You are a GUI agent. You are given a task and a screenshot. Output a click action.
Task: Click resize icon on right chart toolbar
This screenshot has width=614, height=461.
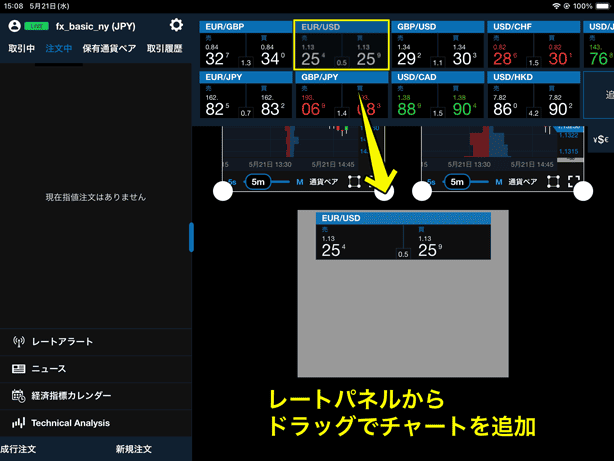[553, 182]
